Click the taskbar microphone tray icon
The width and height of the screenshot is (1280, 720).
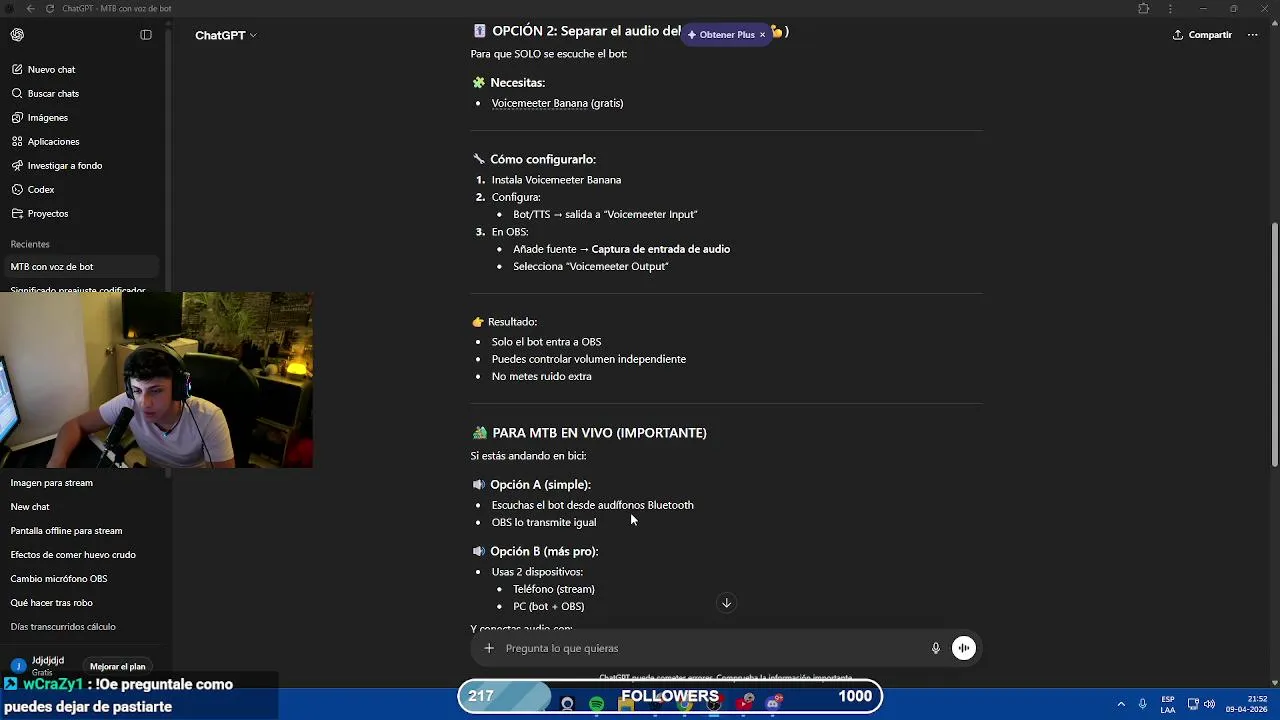coord(1142,704)
